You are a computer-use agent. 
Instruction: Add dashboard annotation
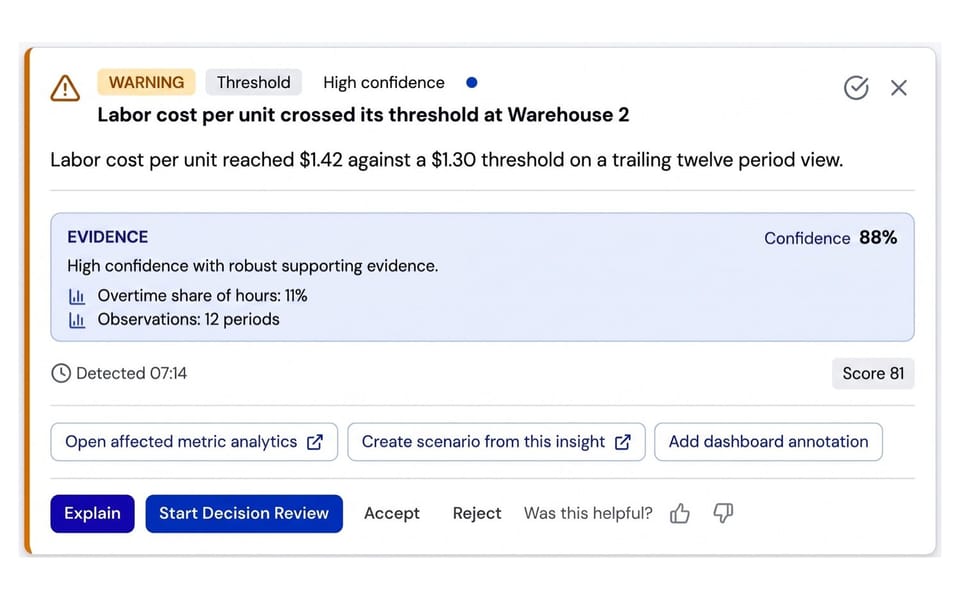768,442
